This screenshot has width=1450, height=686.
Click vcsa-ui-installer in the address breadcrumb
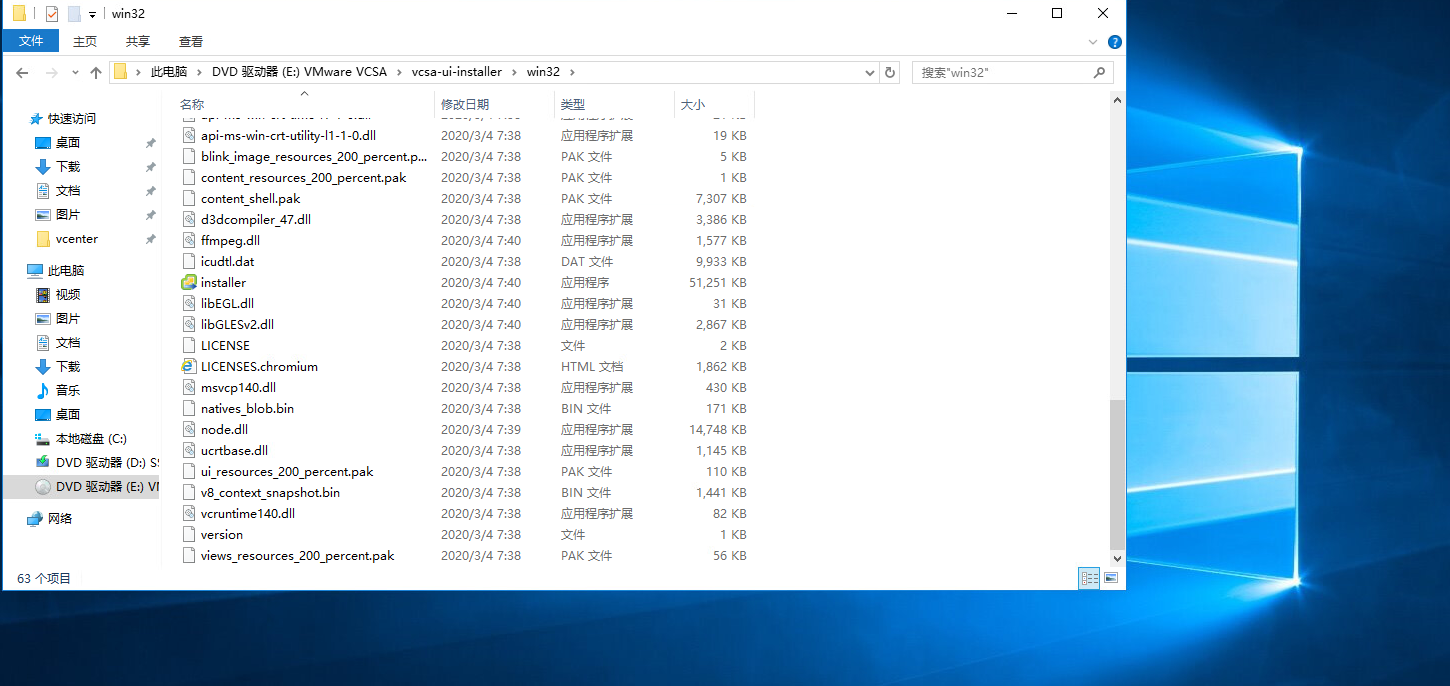point(457,72)
